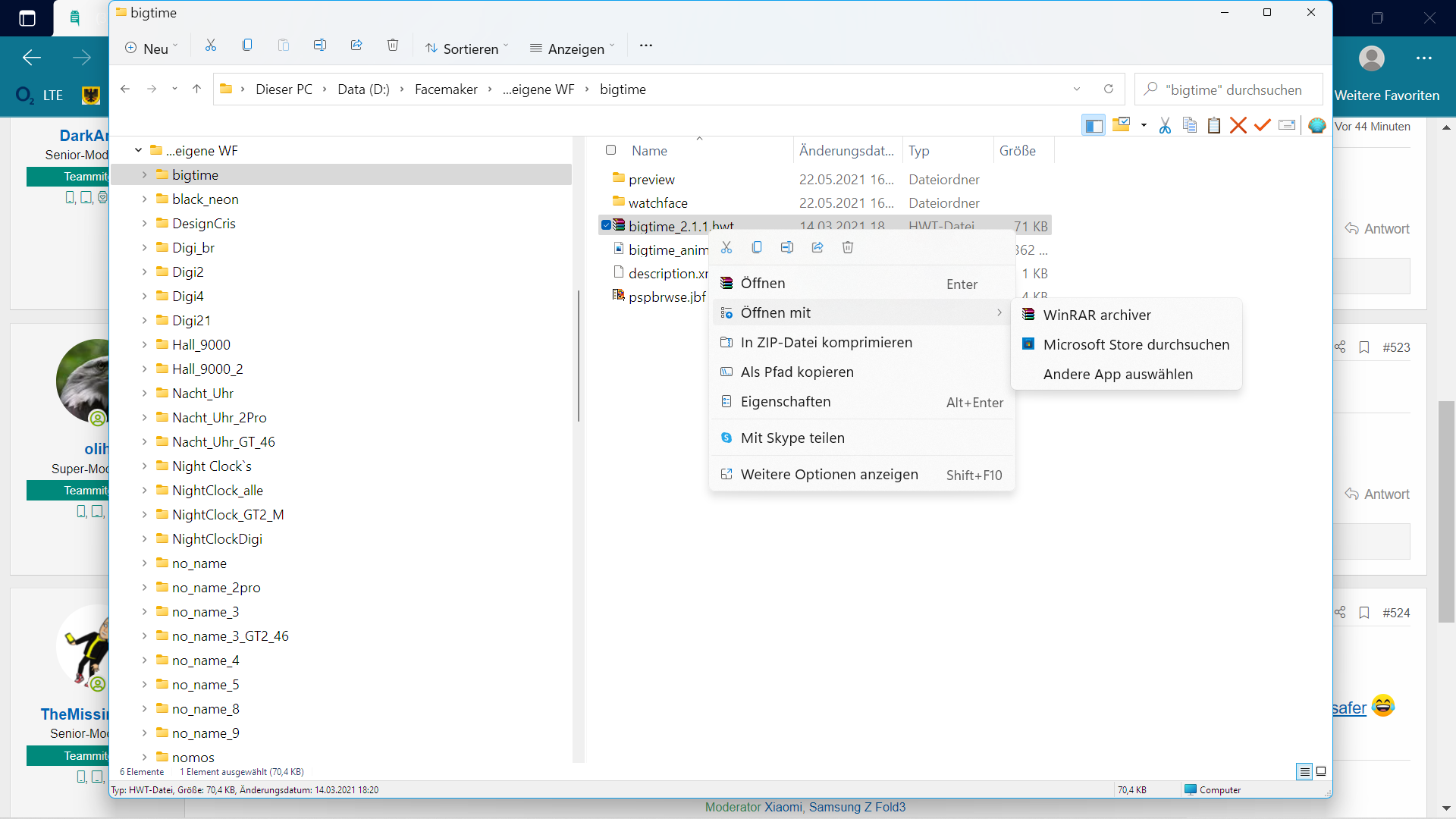Viewport: 1456px width, 819px height.
Task: Toggle bookmark on post #523
Action: point(1364,347)
